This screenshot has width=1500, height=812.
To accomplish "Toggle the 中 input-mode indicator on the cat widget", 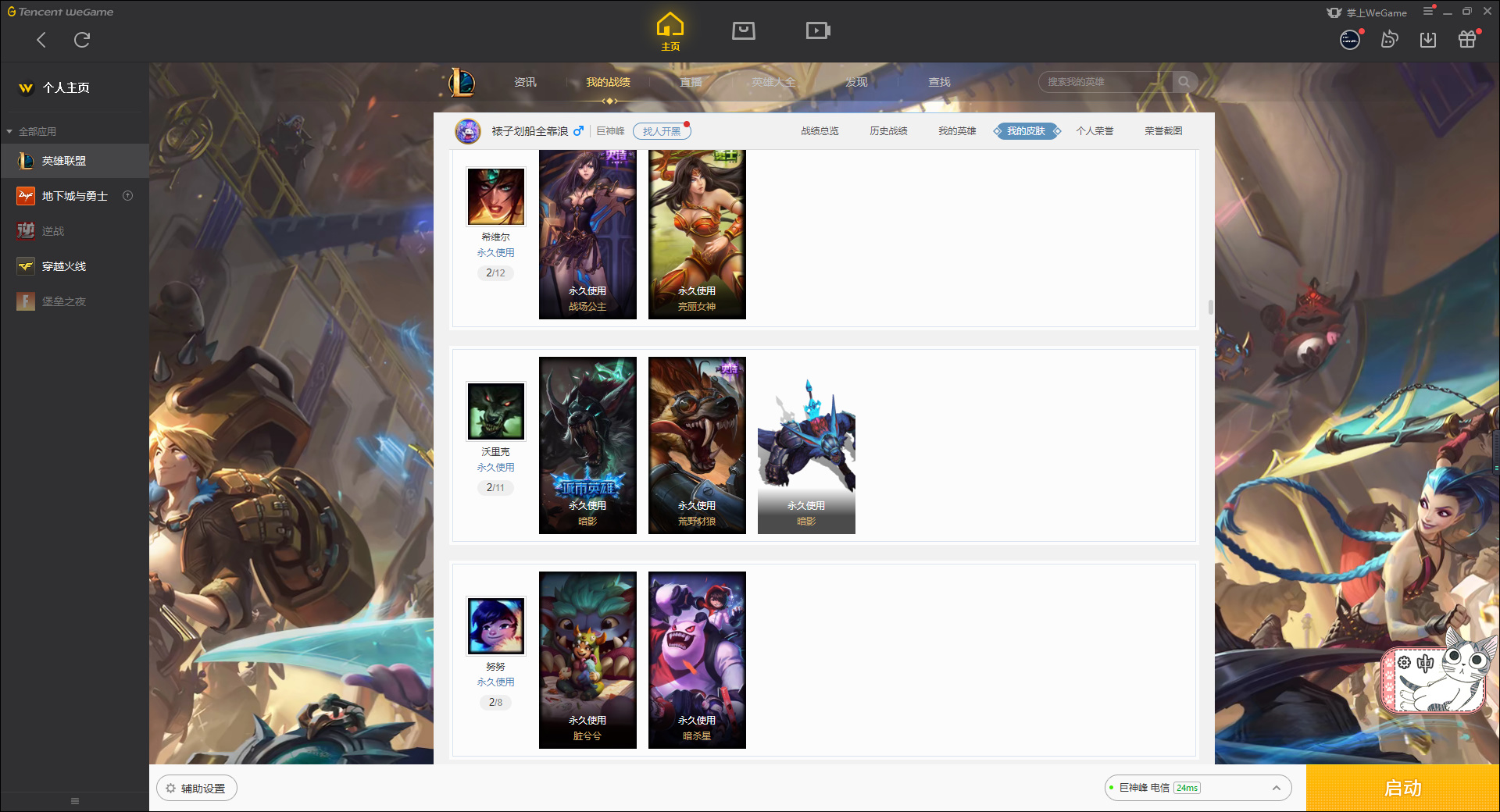I will 1425,663.
